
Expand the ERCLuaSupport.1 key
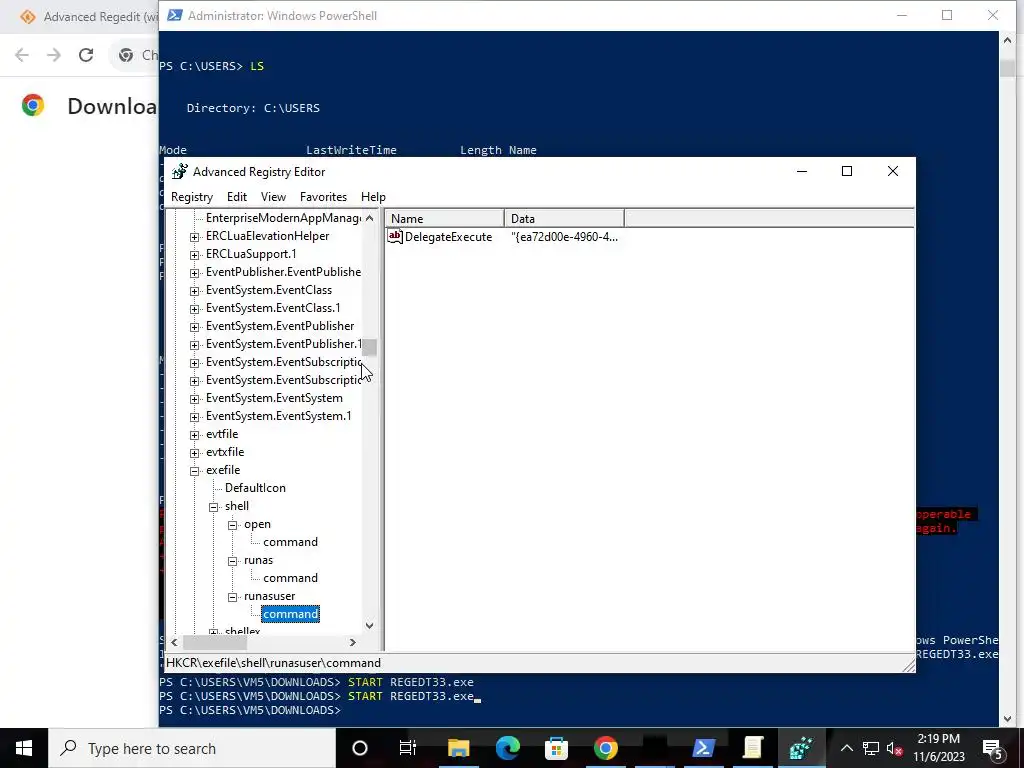194,255
